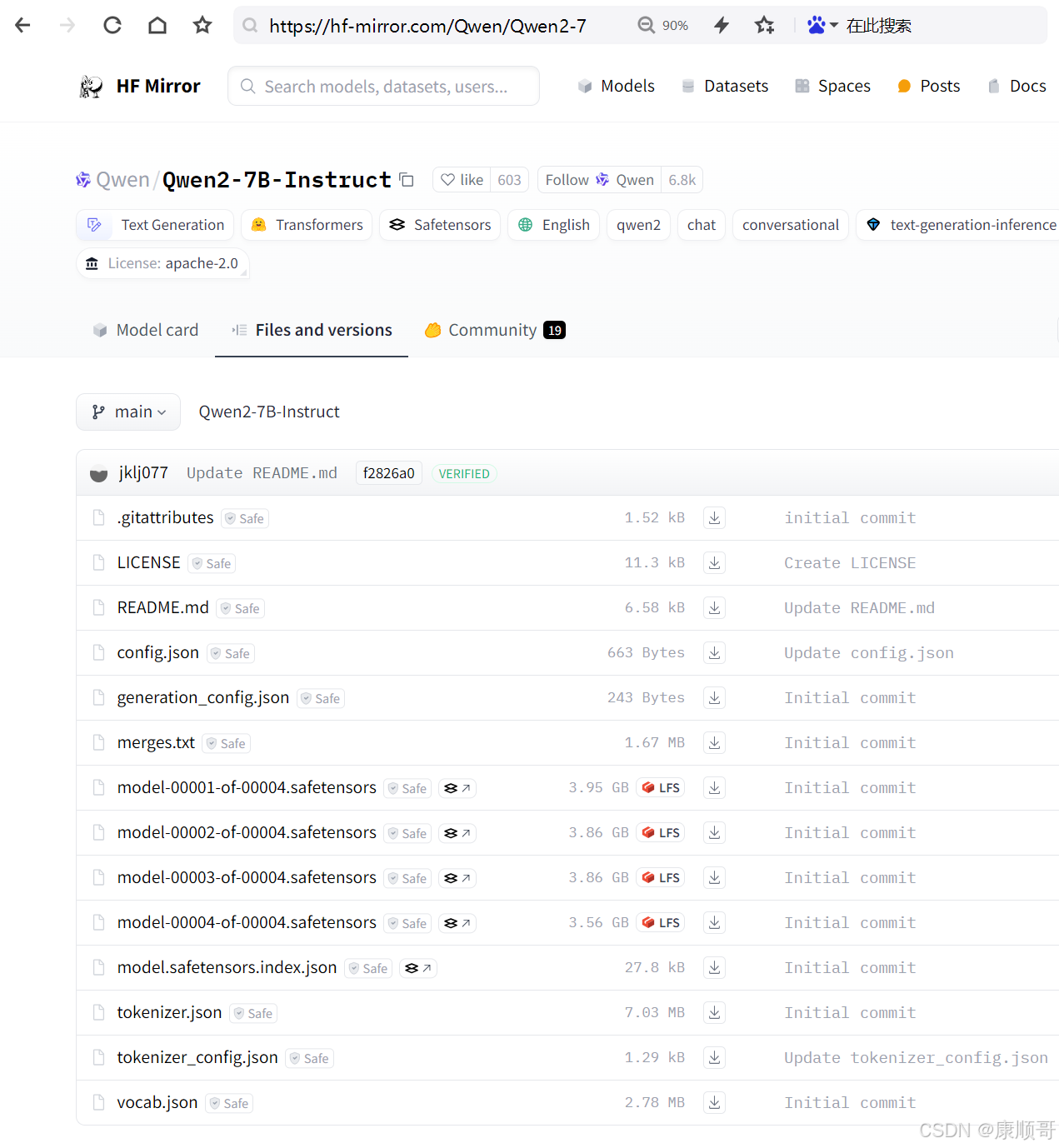Click the lightning bolt icon

[722, 26]
